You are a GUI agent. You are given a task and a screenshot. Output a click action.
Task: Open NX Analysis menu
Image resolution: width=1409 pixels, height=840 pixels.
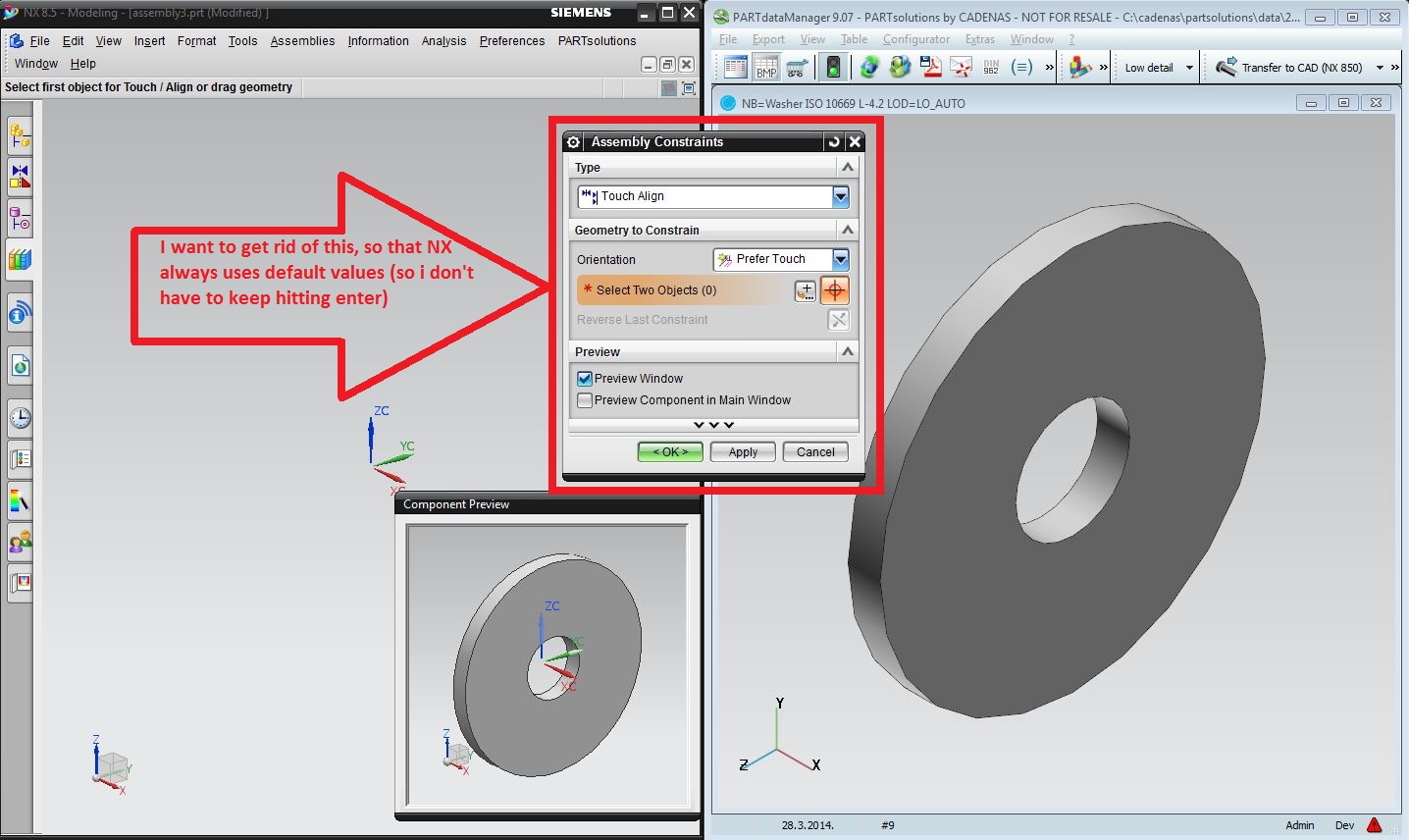[x=444, y=41]
